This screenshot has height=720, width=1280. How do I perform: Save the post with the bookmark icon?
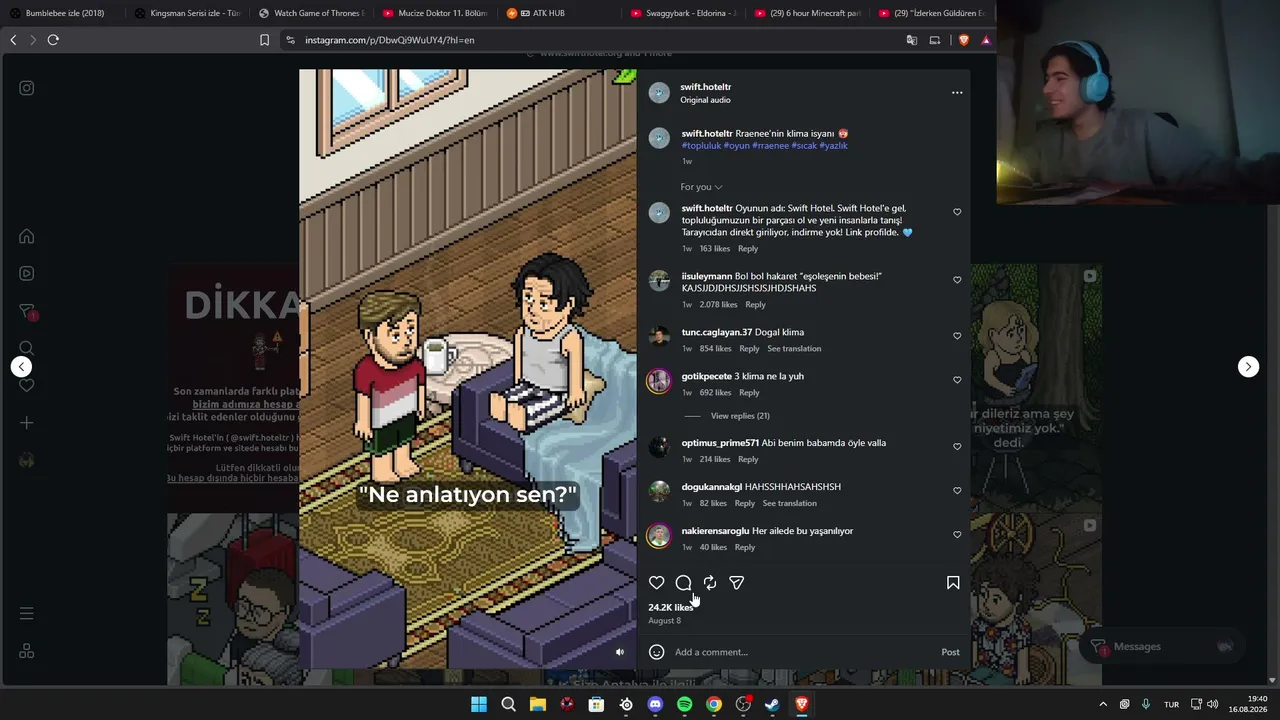click(x=953, y=583)
